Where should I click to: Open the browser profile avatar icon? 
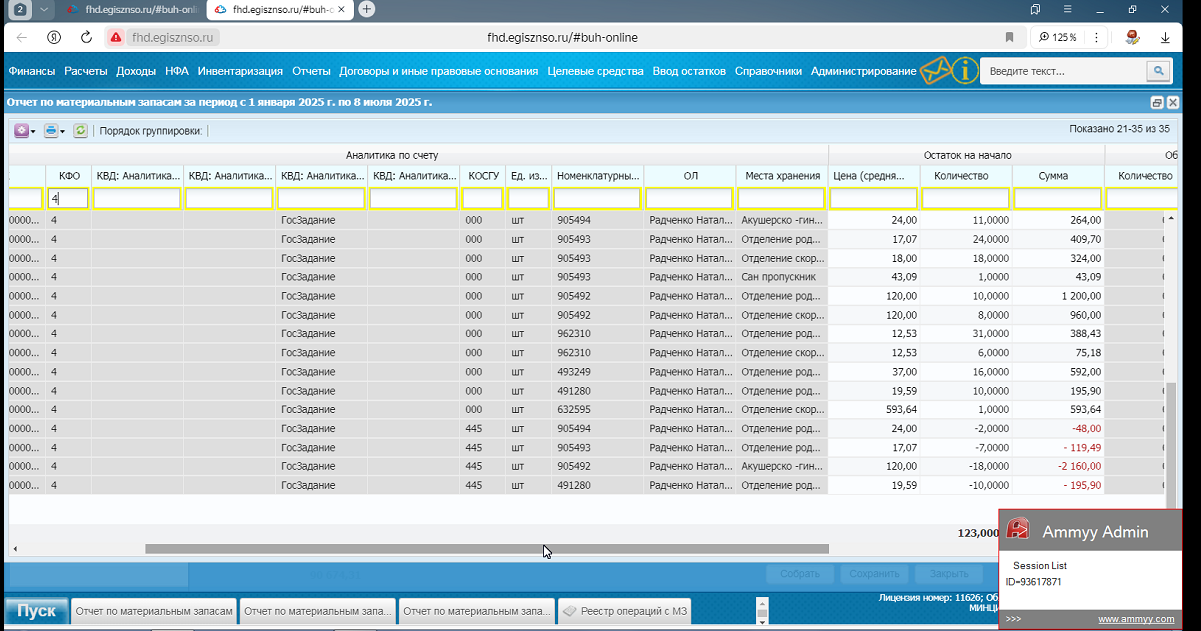pos(1133,37)
